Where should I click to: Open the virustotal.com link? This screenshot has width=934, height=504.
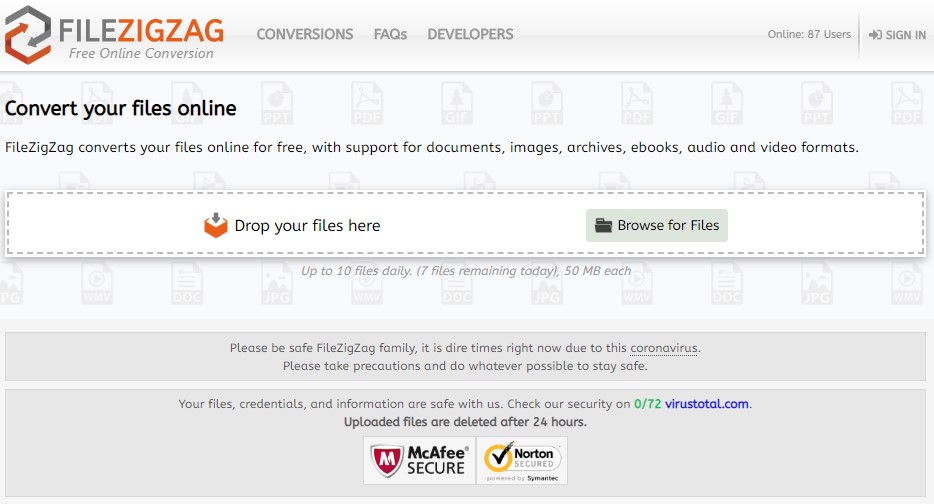pos(706,404)
